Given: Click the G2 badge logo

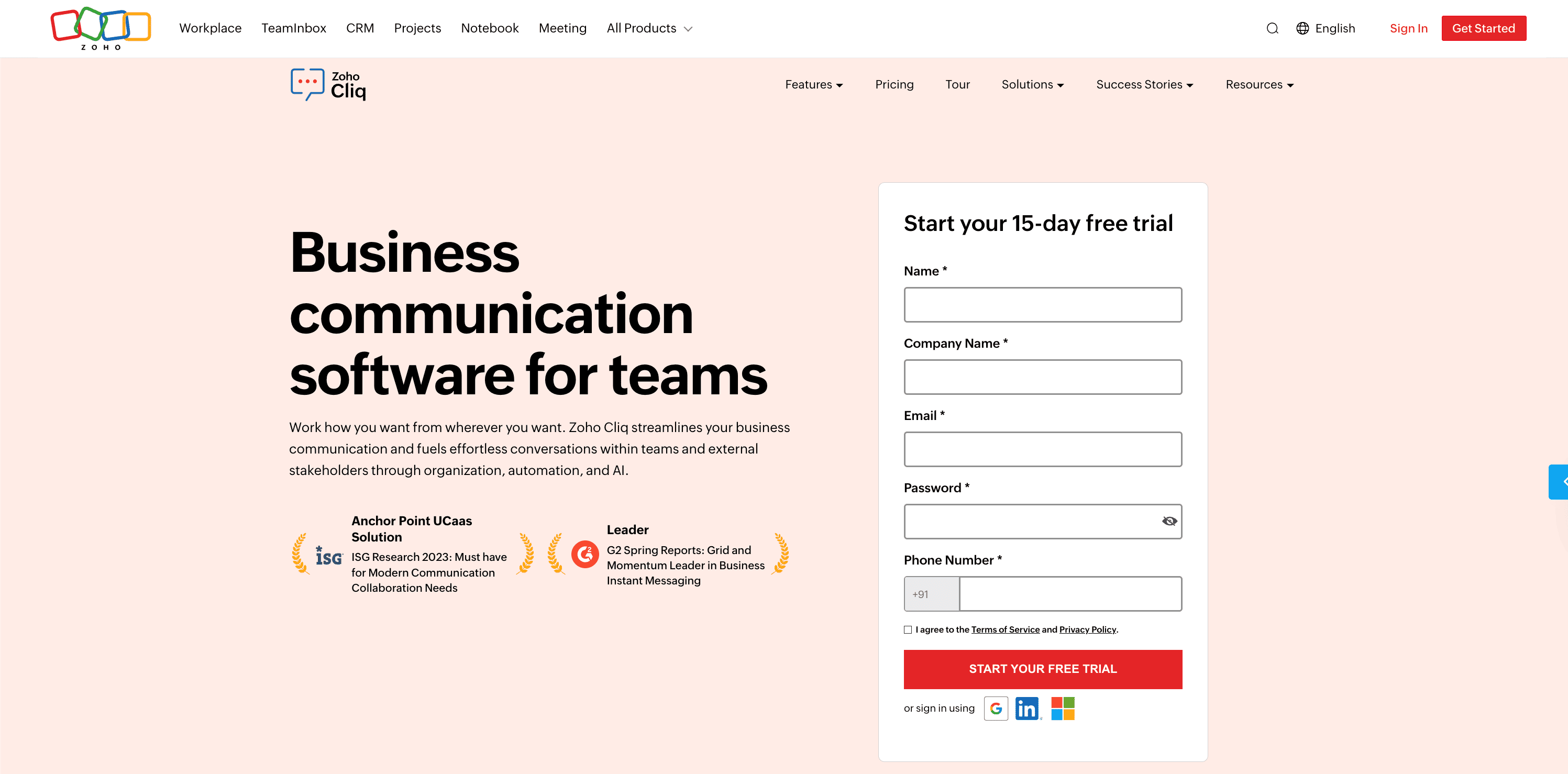Looking at the screenshot, I should [584, 554].
